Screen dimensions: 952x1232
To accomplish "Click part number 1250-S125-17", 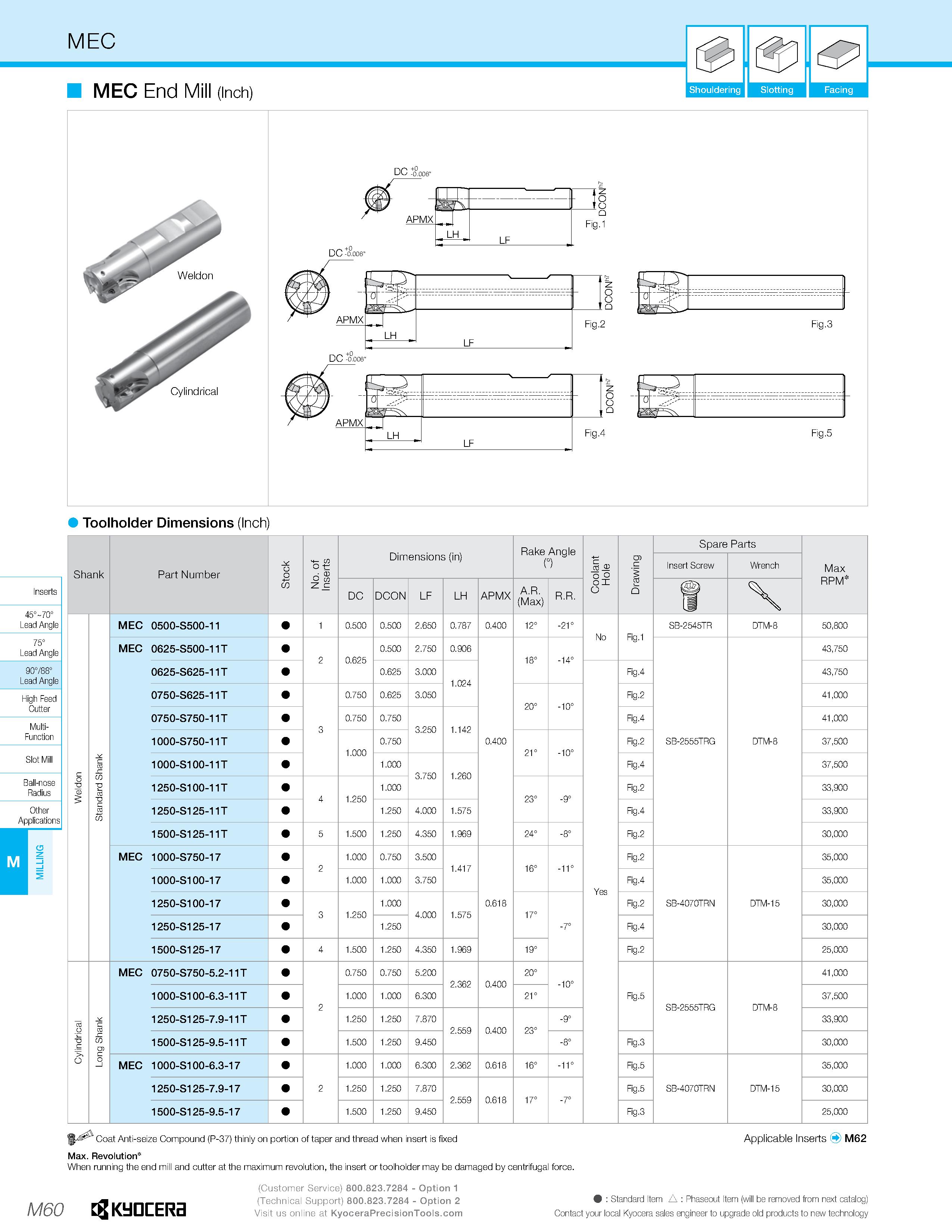I will pyautogui.click(x=186, y=926).
